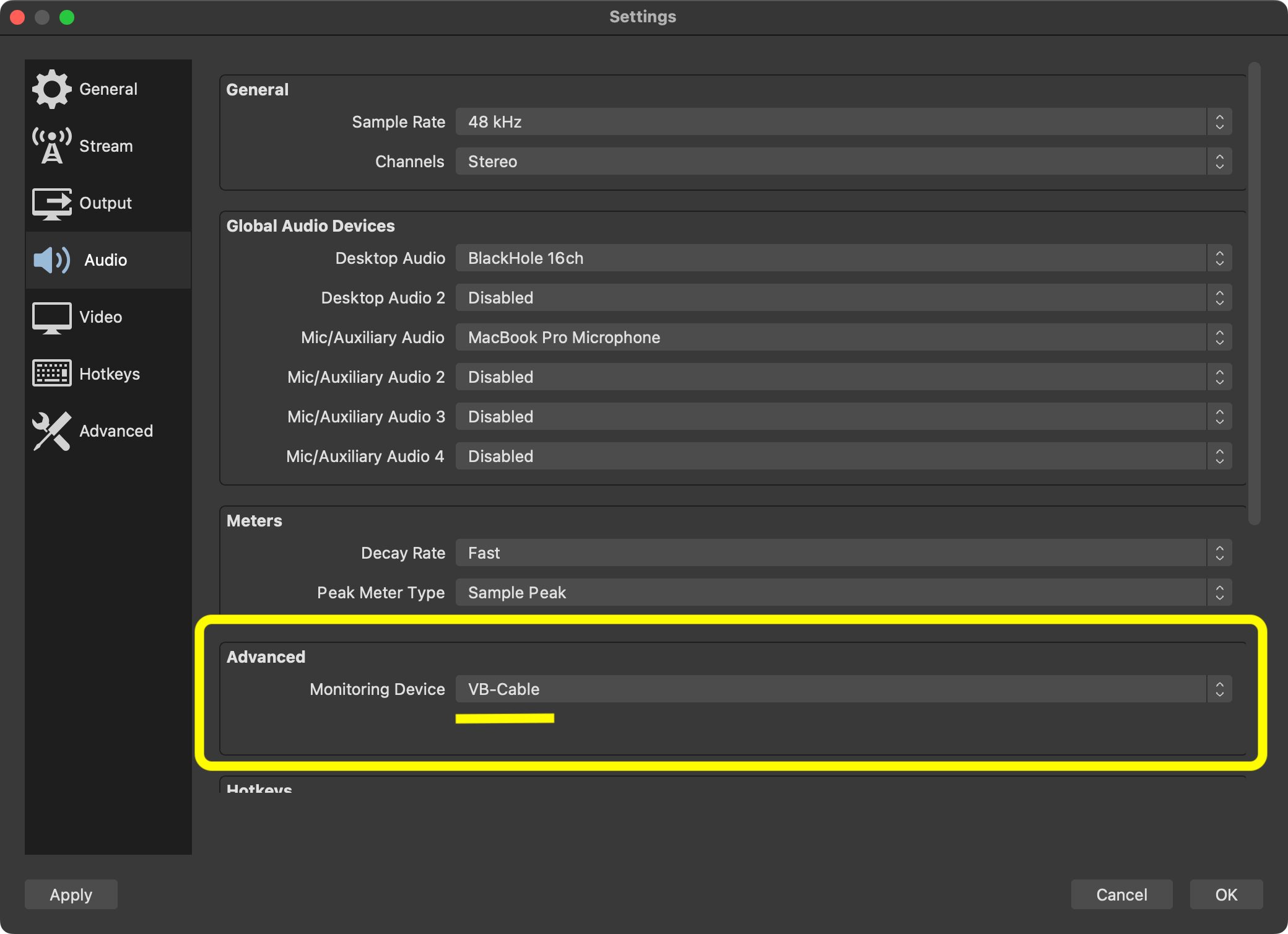Image resolution: width=1288 pixels, height=934 pixels.
Task: Click the Video monitor icon
Action: pos(52,316)
